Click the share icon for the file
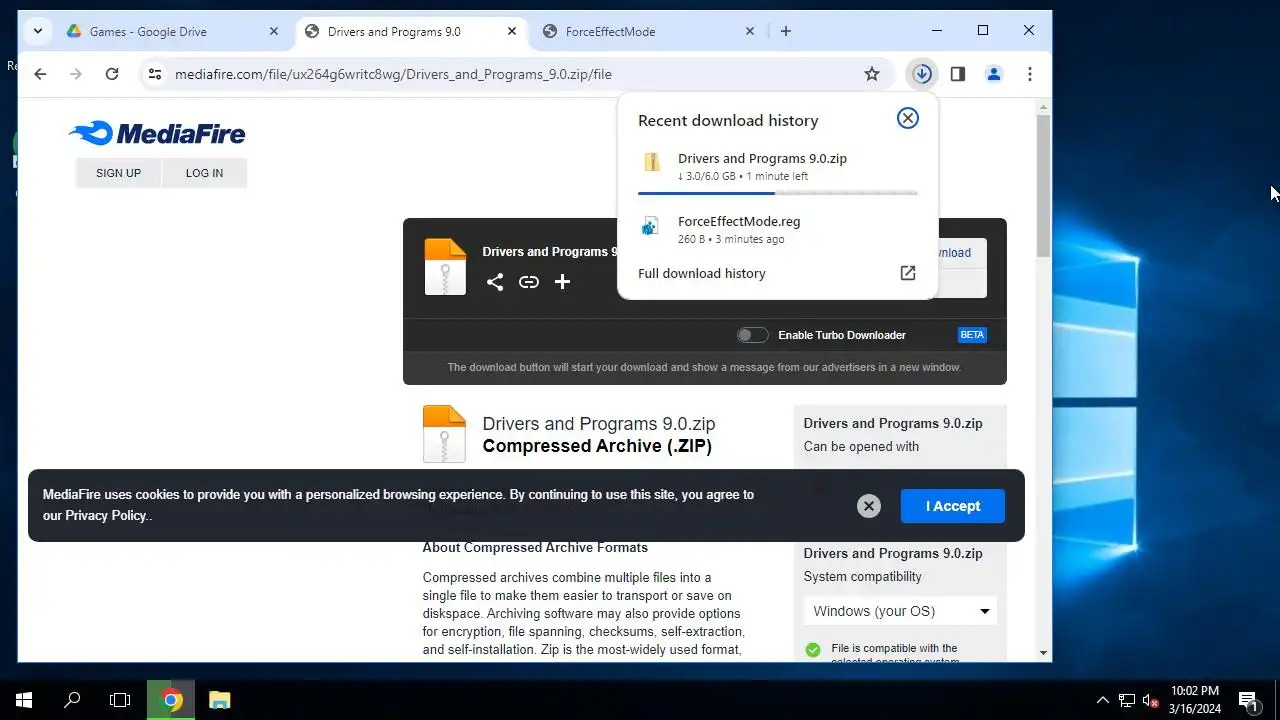1280x720 pixels. pyautogui.click(x=495, y=282)
